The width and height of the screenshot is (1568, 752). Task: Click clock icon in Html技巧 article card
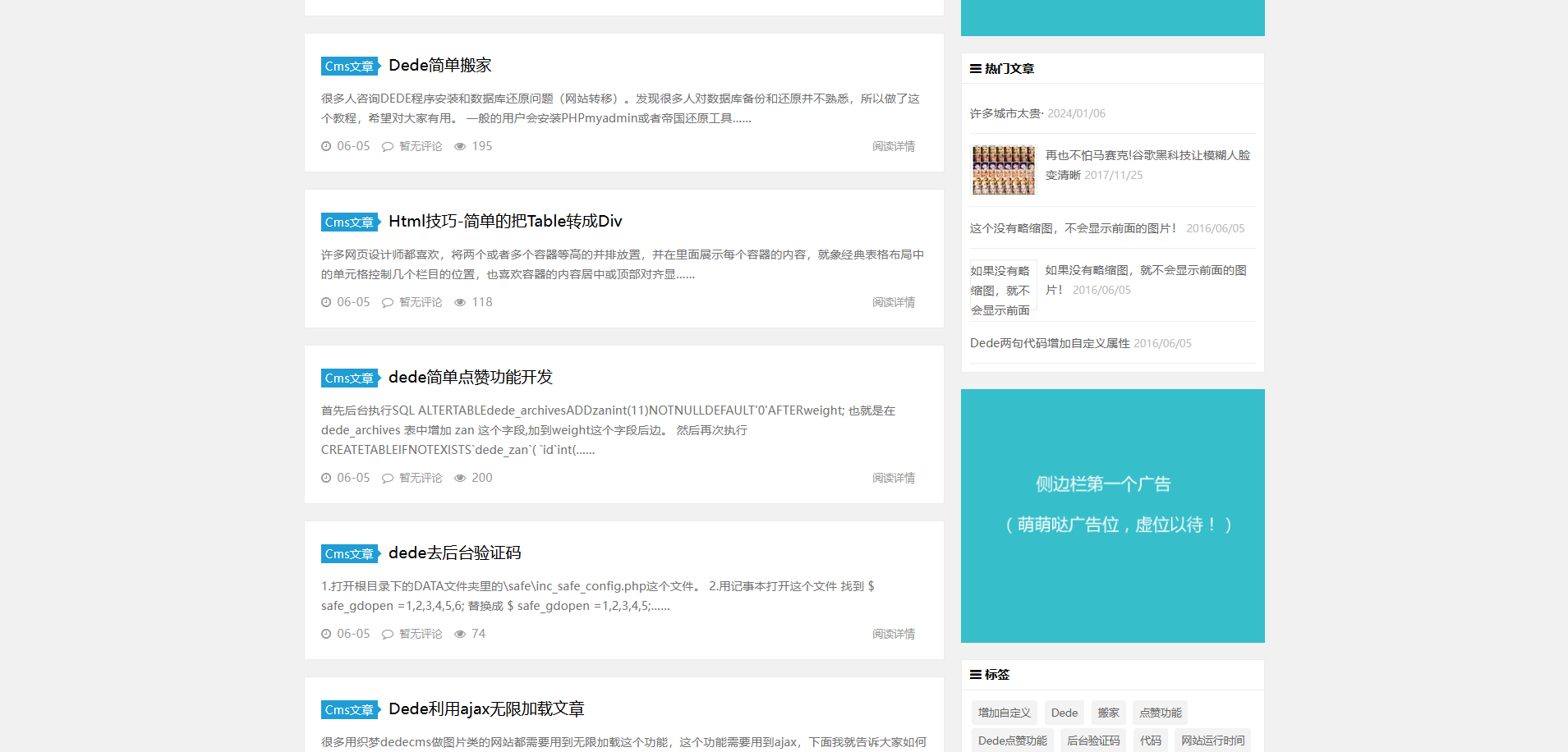[x=326, y=302]
